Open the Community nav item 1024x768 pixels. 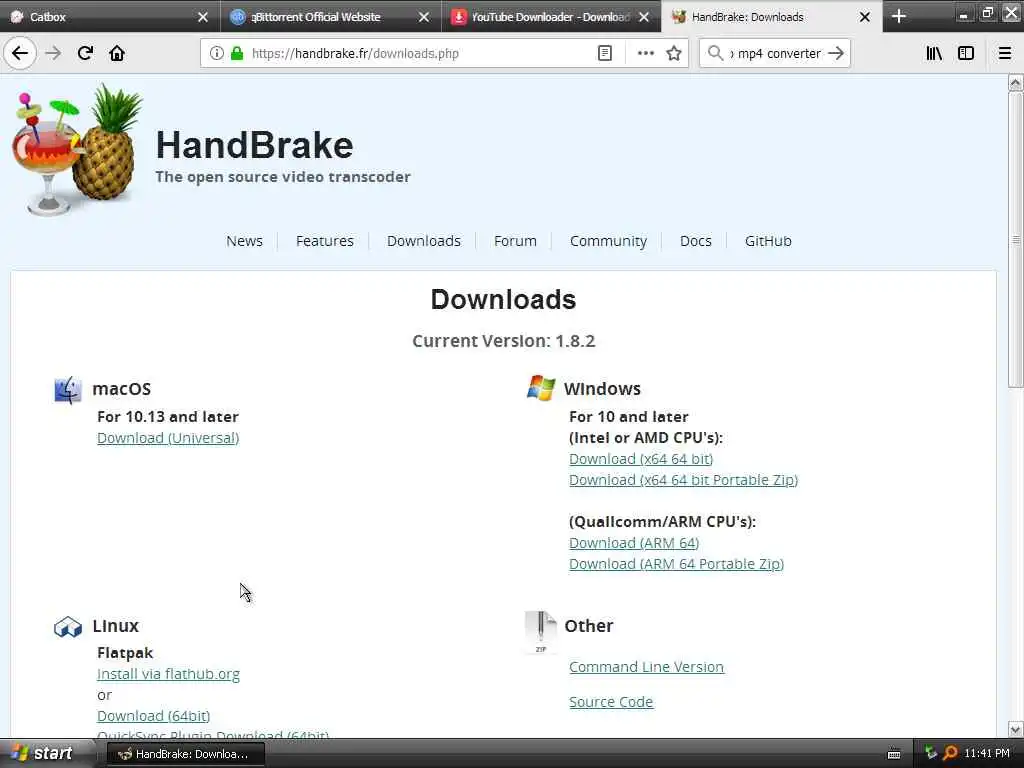pyautogui.click(x=608, y=241)
